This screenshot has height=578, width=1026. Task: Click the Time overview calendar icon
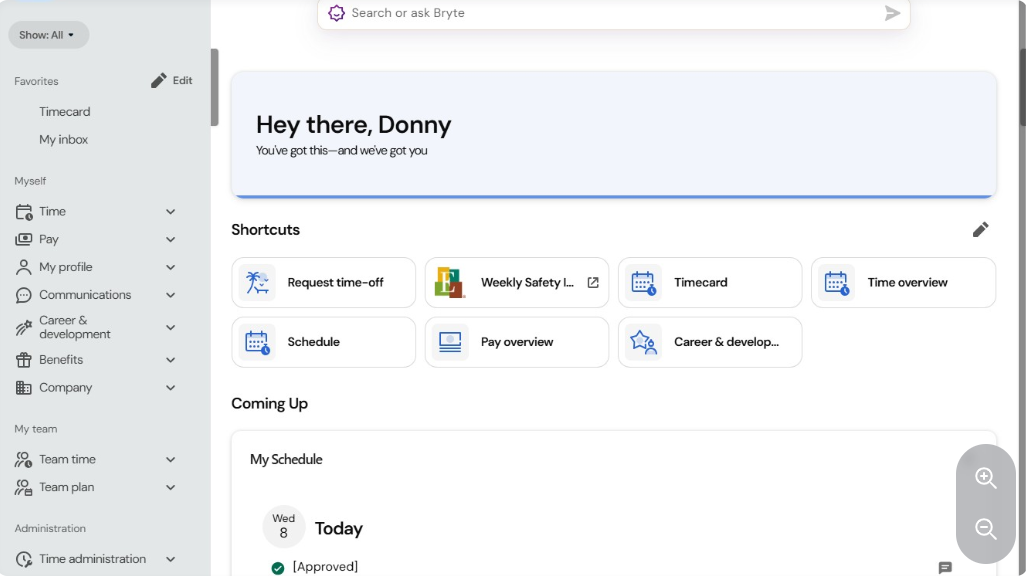pyautogui.click(x=836, y=283)
